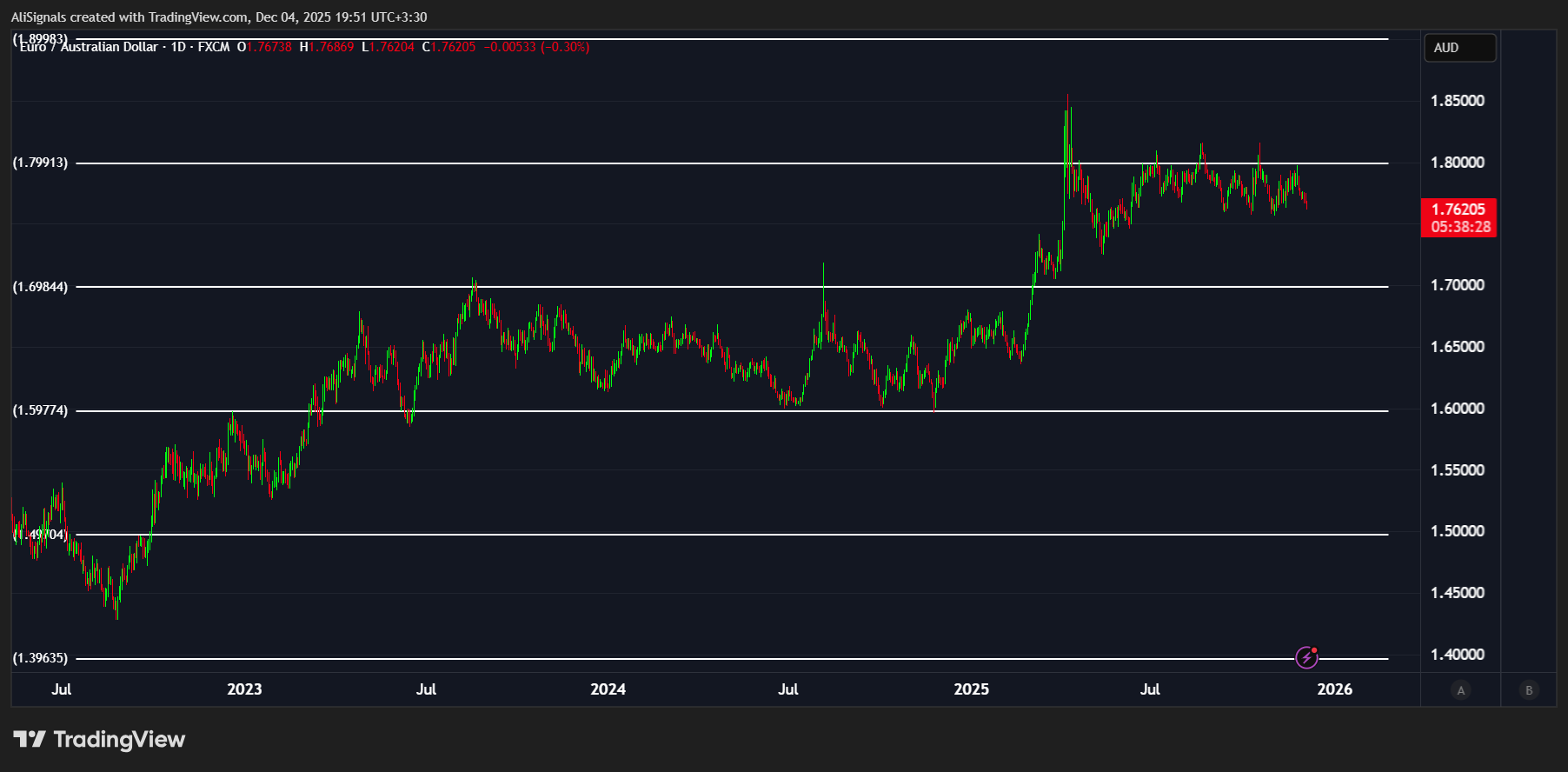1568x772 pixels.
Task: Click 1.70000 on the price axis
Action: pos(1458,285)
